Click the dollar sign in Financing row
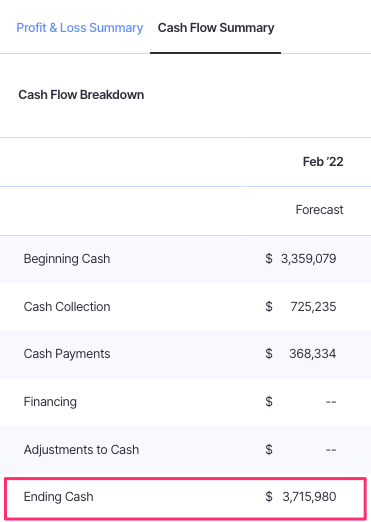The width and height of the screenshot is (371, 522). [x=269, y=402]
